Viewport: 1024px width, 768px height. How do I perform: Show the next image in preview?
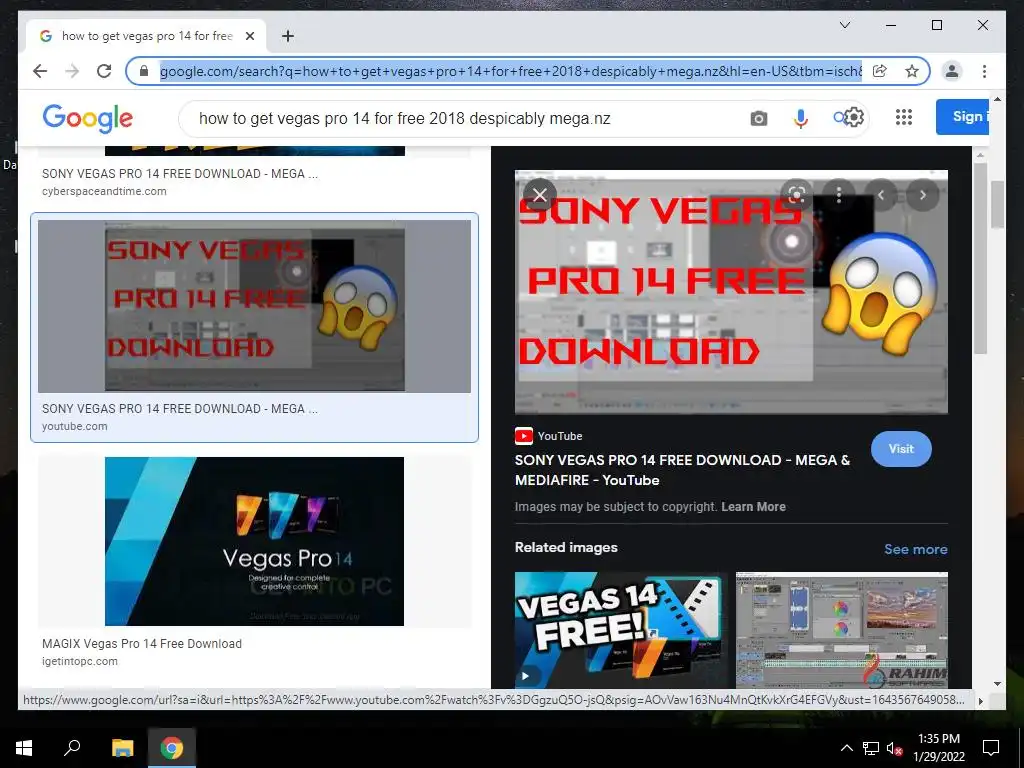point(923,195)
